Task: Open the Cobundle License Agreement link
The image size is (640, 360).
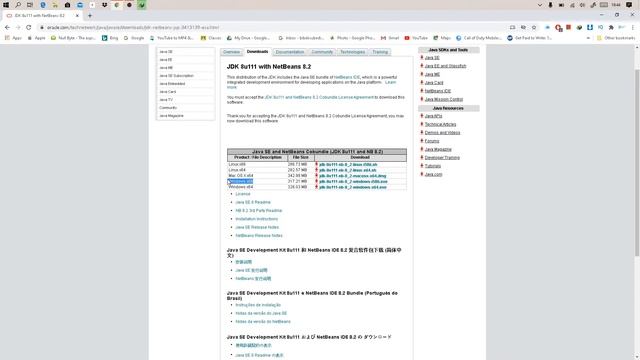Action: pyautogui.click(x=319, y=97)
